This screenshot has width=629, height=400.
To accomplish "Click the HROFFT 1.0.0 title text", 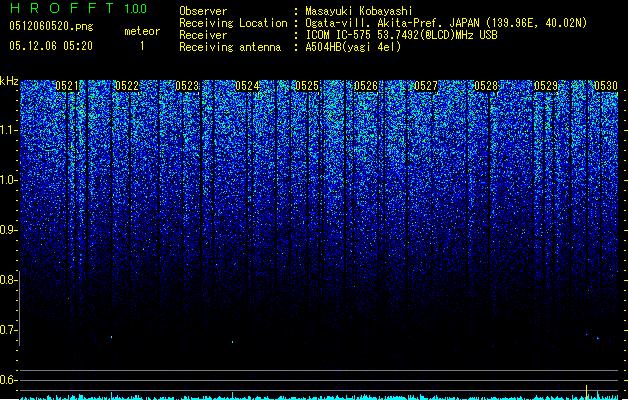I will click(78, 8).
